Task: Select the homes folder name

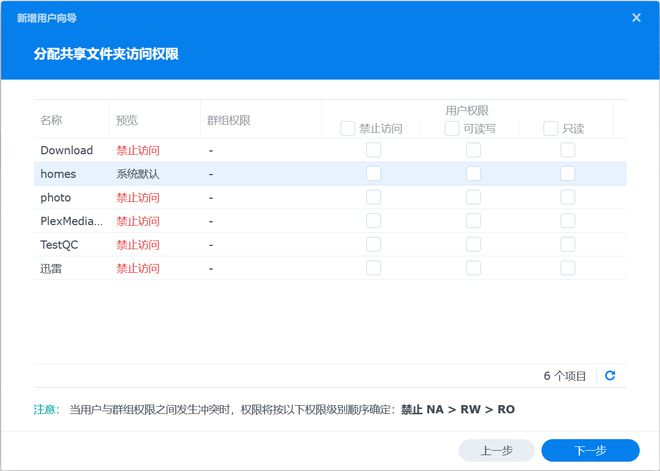Action: [58, 174]
